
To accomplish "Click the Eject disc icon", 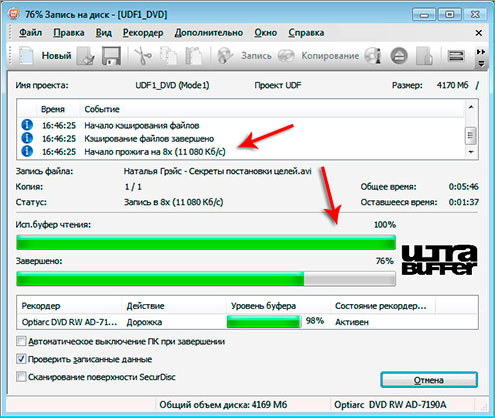I will click(x=399, y=56).
